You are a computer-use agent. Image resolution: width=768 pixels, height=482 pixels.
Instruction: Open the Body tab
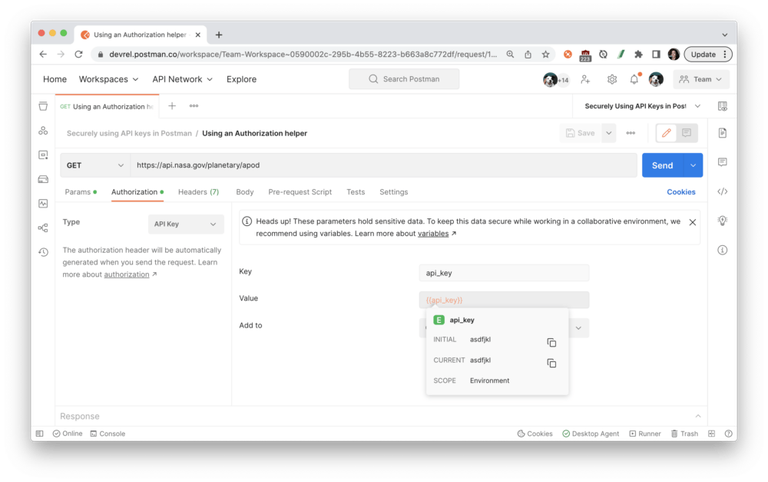(245, 192)
